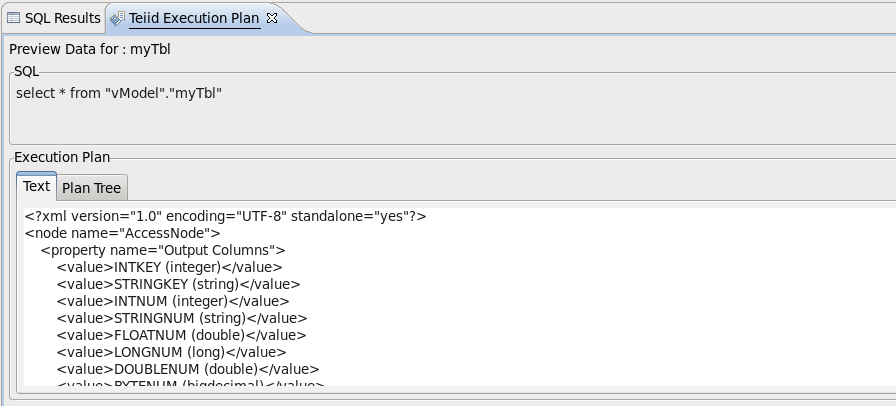The height and width of the screenshot is (406, 896).
Task: Select the Teiid Execution Plan tab label
Action: pyautogui.click(x=194, y=18)
